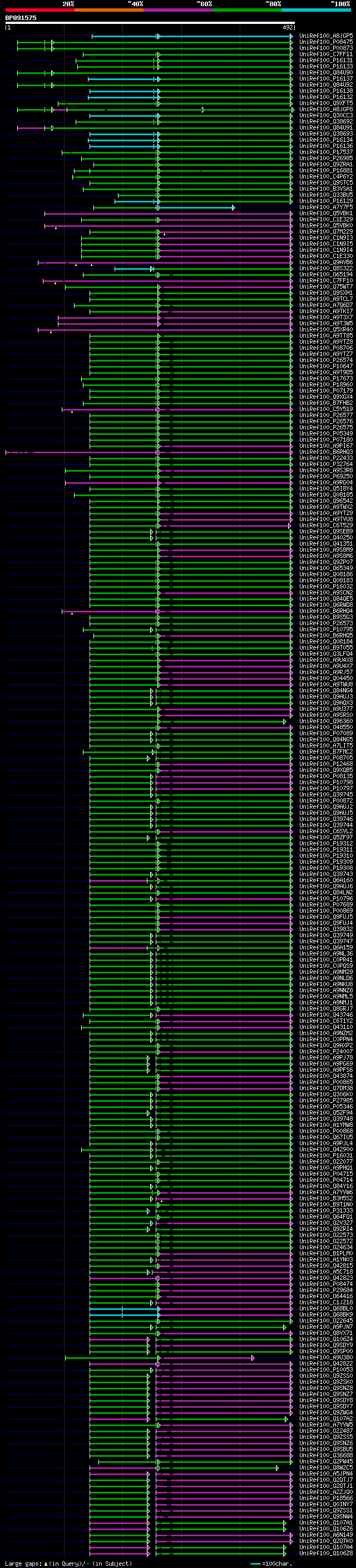Click the red 20% identity legend segment
The image size is (356, 1568).
coord(40,10)
